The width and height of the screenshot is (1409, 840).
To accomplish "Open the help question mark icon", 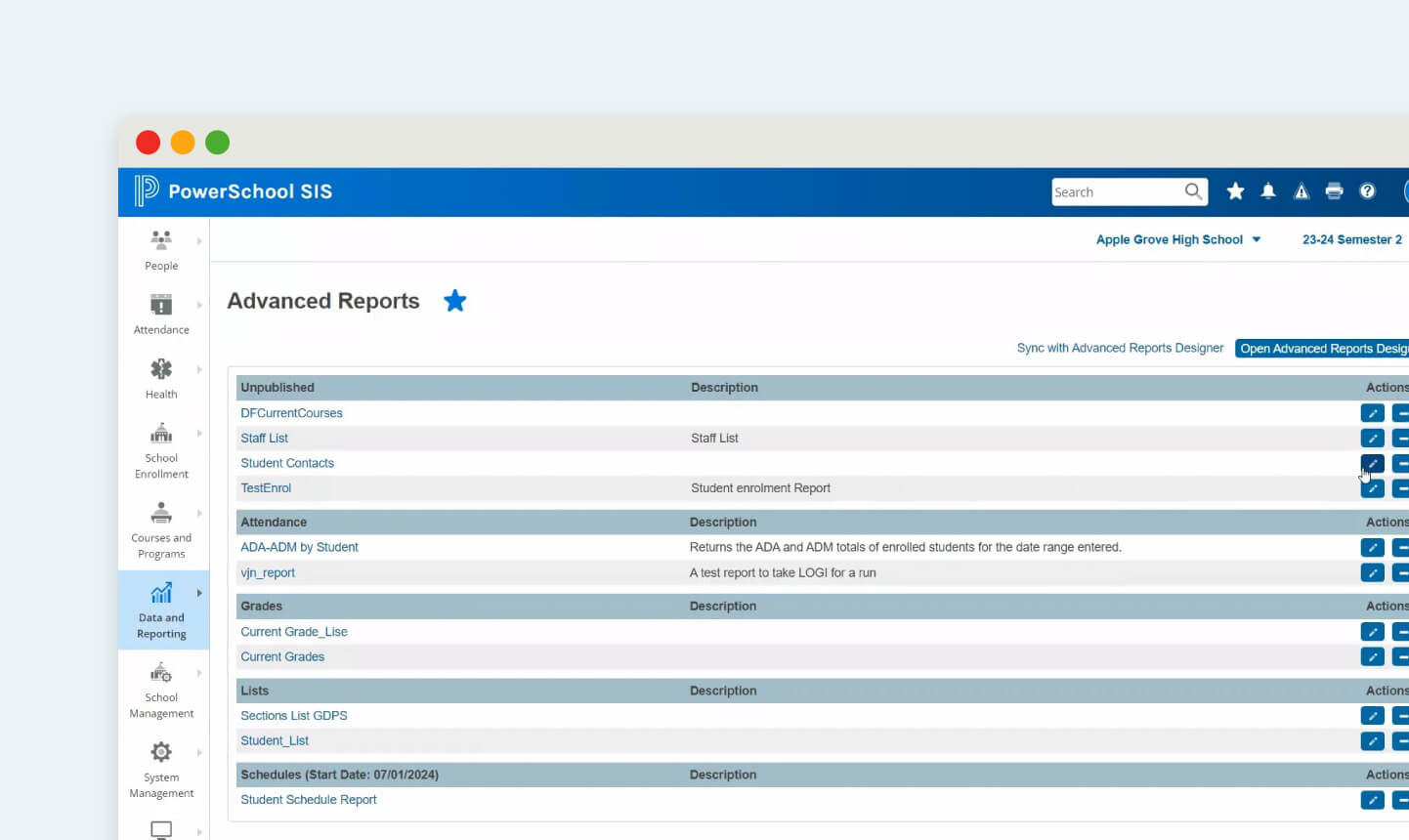I will pos(1367,191).
